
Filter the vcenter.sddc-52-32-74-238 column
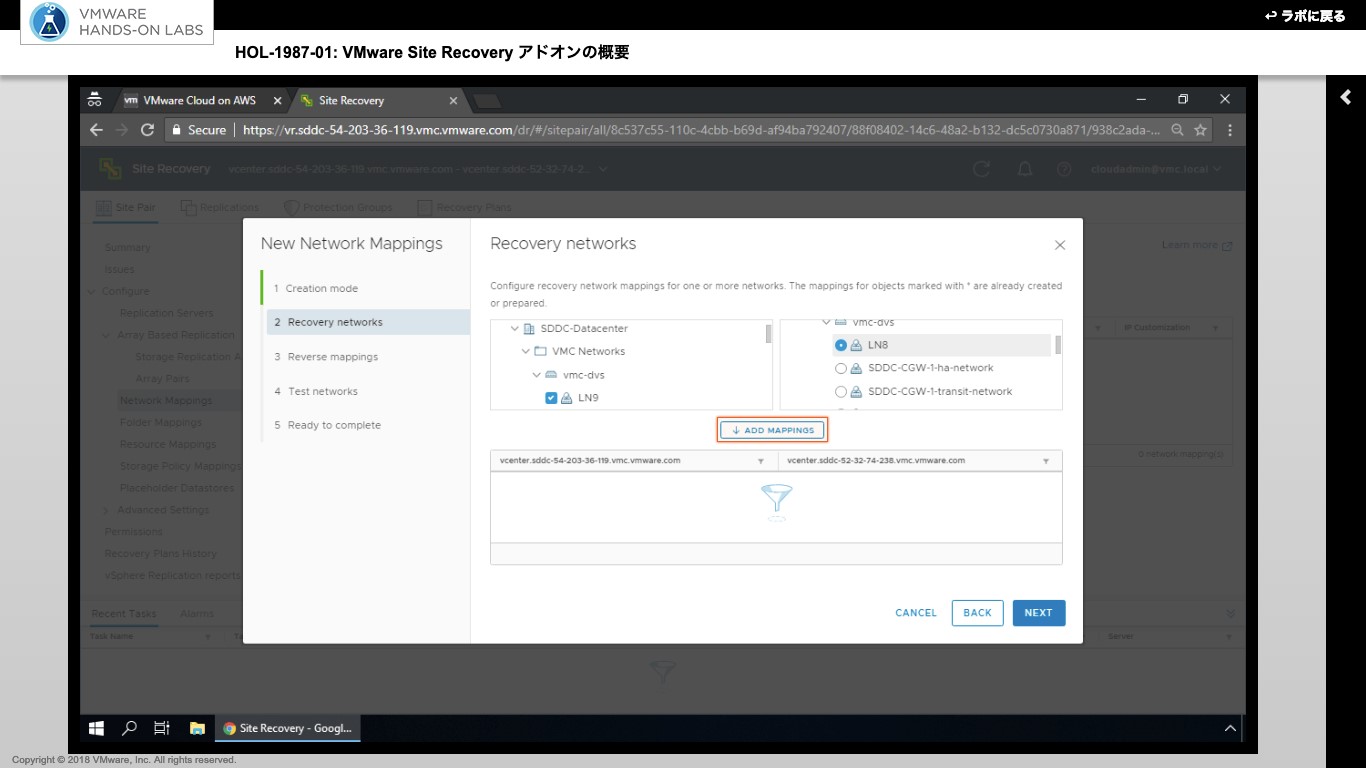[x=1046, y=461]
